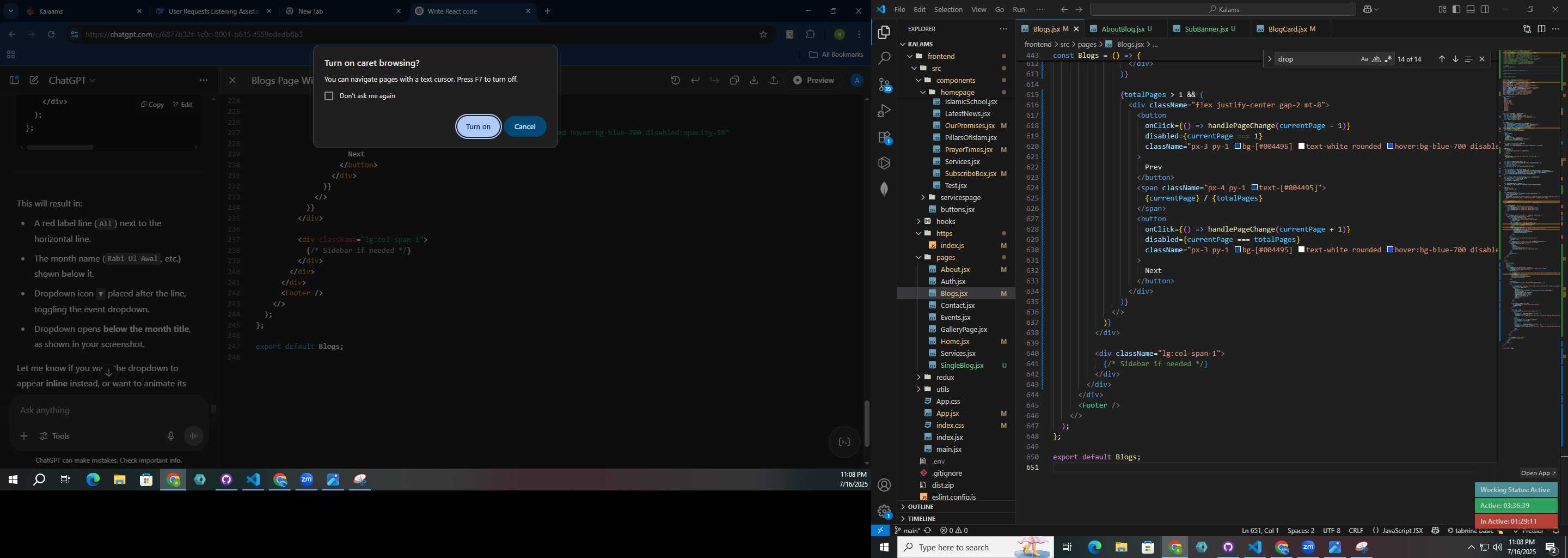Open ChatGPT sidebar toggle icon
The image size is (1568, 558).
click(x=14, y=80)
